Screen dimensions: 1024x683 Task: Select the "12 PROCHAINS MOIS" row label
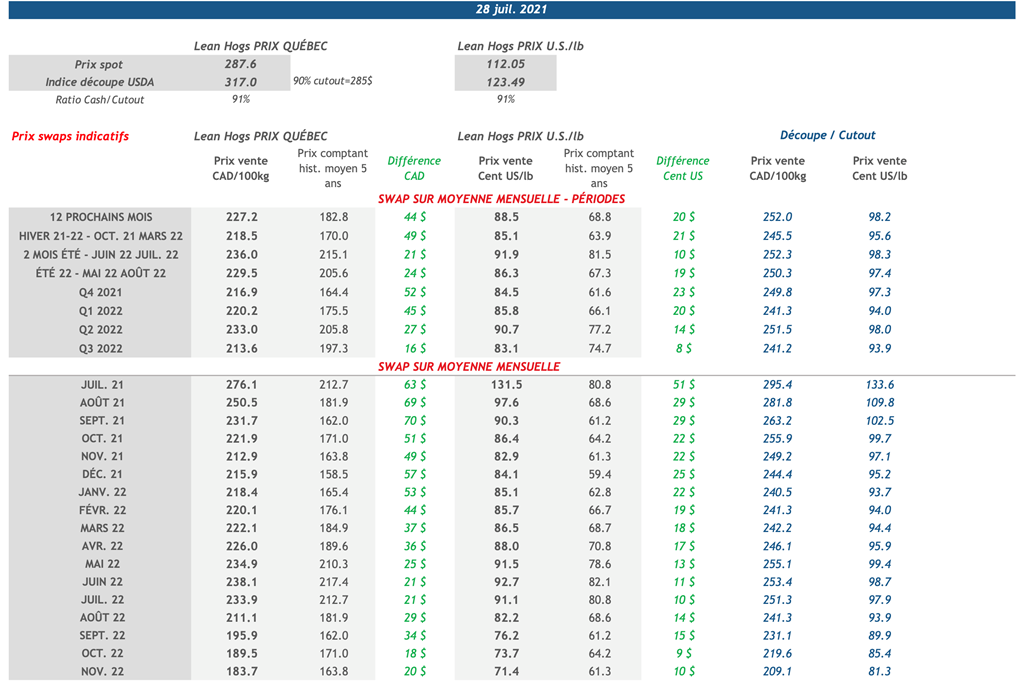pyautogui.click(x=101, y=217)
